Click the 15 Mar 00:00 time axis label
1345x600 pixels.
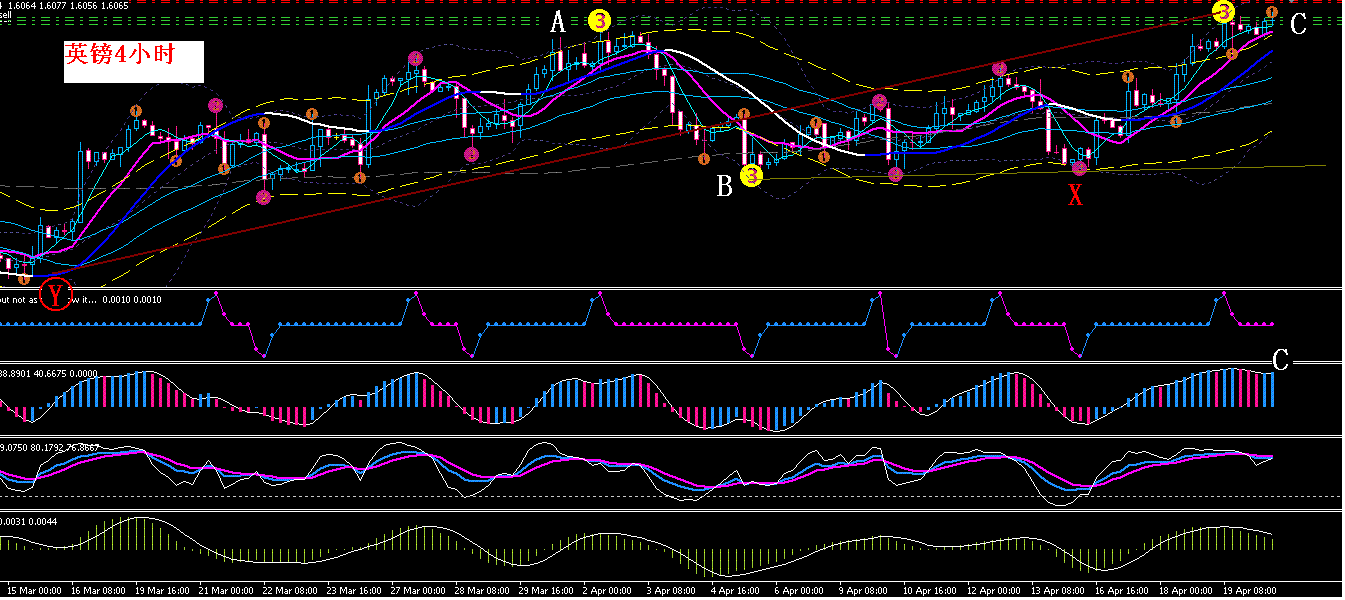coord(34,590)
